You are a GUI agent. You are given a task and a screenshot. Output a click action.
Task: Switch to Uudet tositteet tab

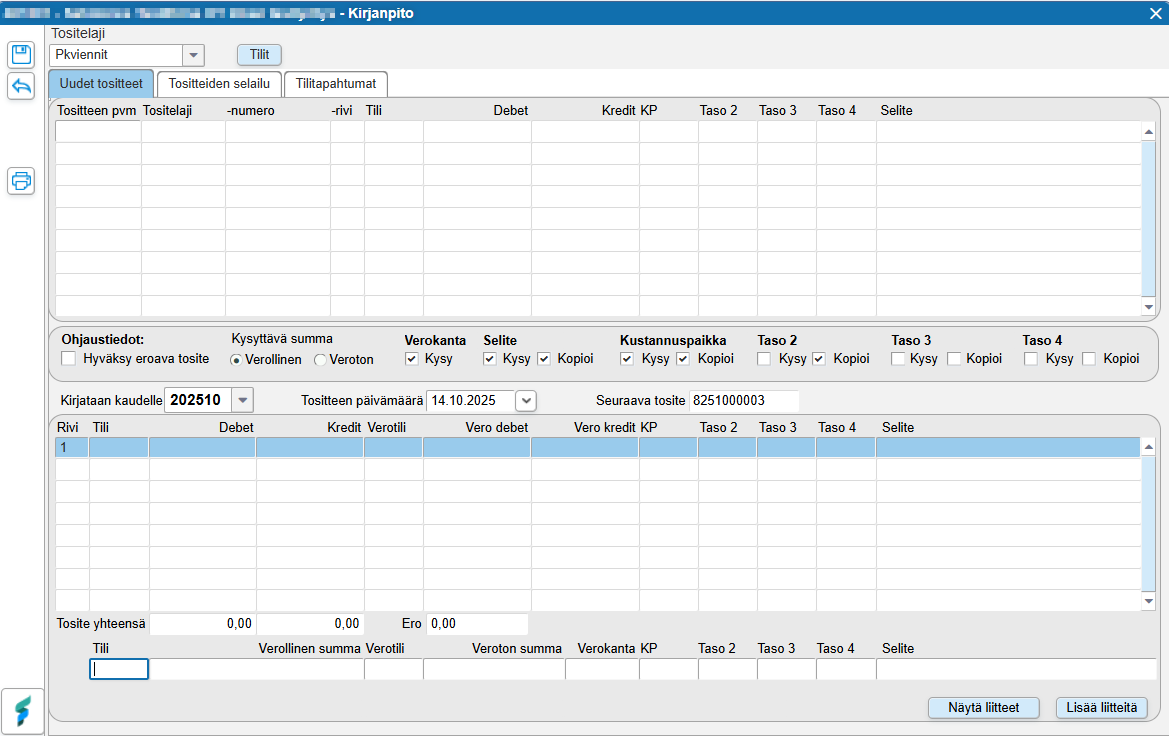[101, 84]
